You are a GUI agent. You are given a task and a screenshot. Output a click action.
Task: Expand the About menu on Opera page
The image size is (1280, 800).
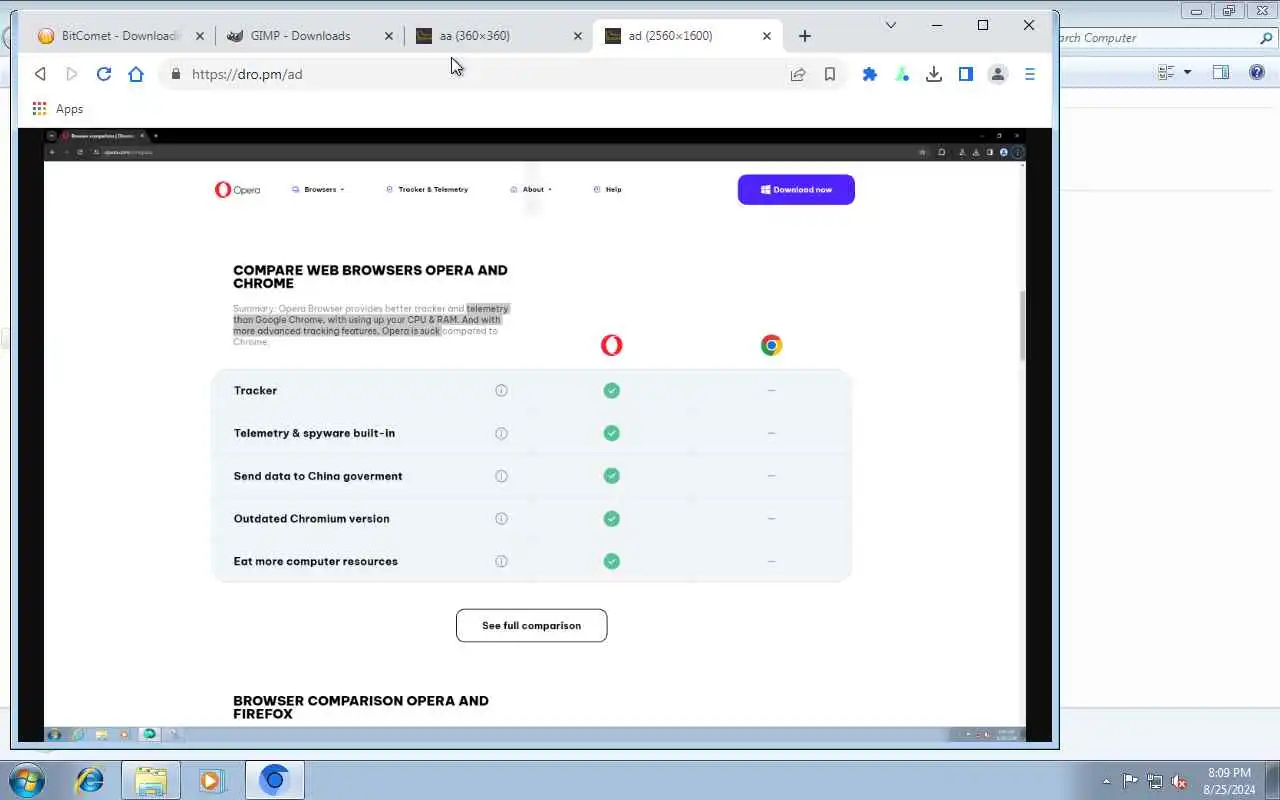[531, 189]
